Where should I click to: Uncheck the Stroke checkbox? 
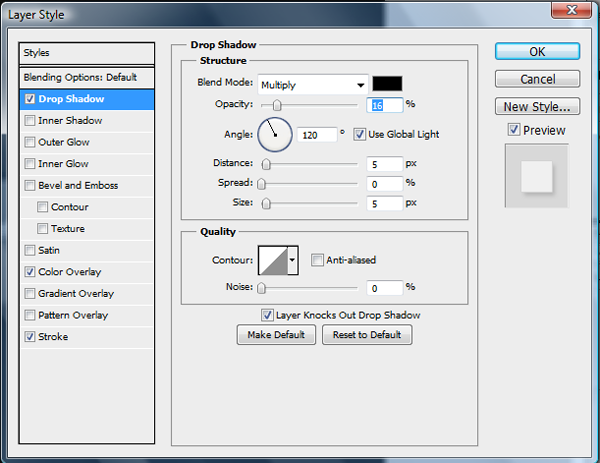click(x=30, y=337)
